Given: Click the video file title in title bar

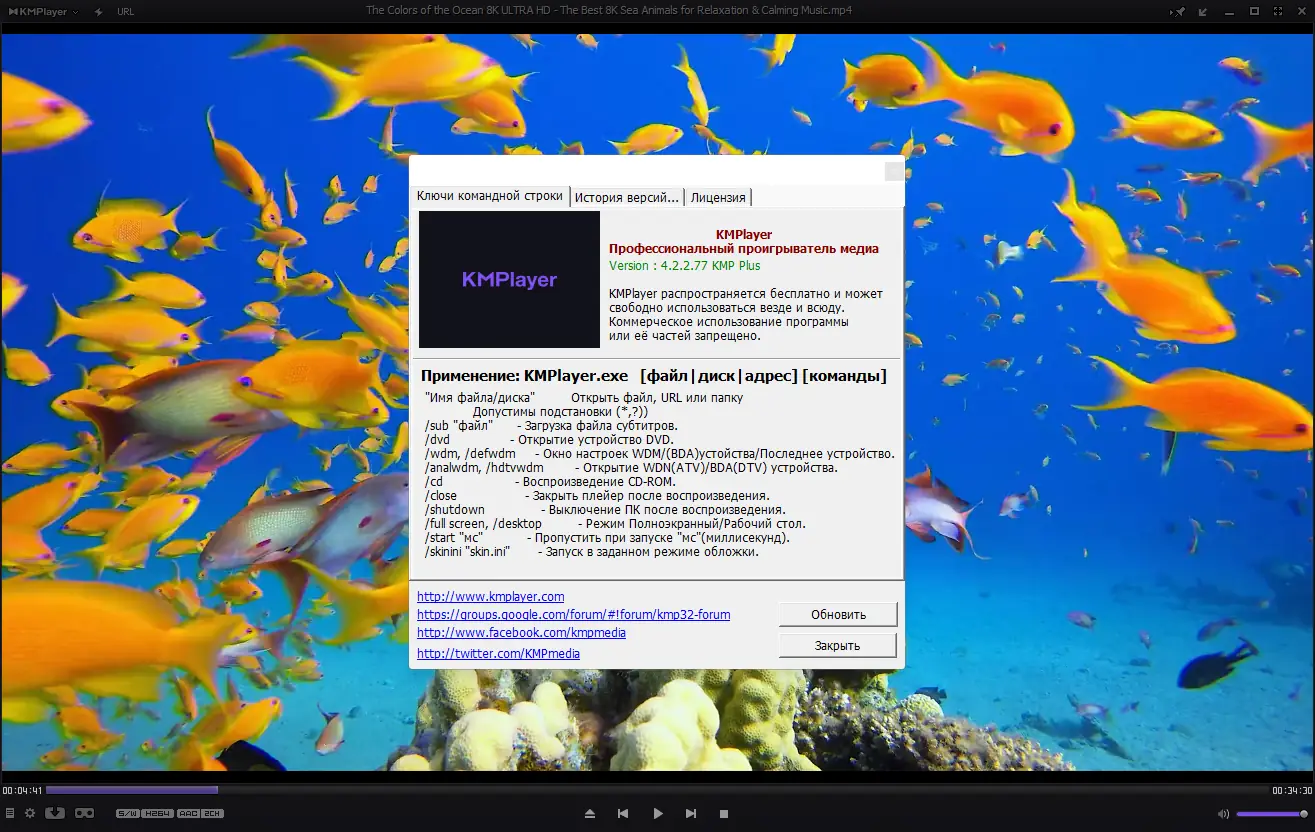Looking at the screenshot, I should [609, 11].
